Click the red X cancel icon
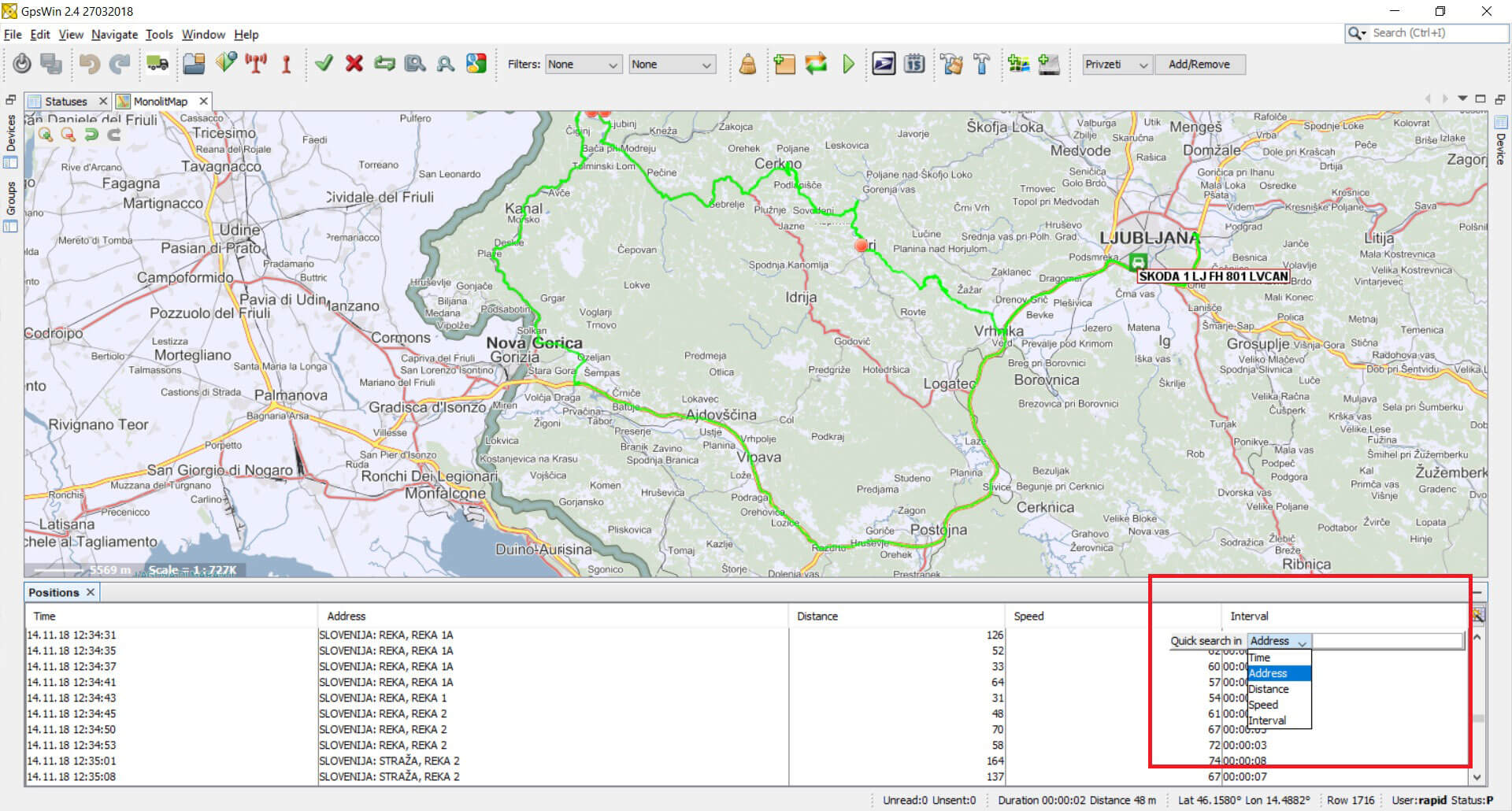 354,65
